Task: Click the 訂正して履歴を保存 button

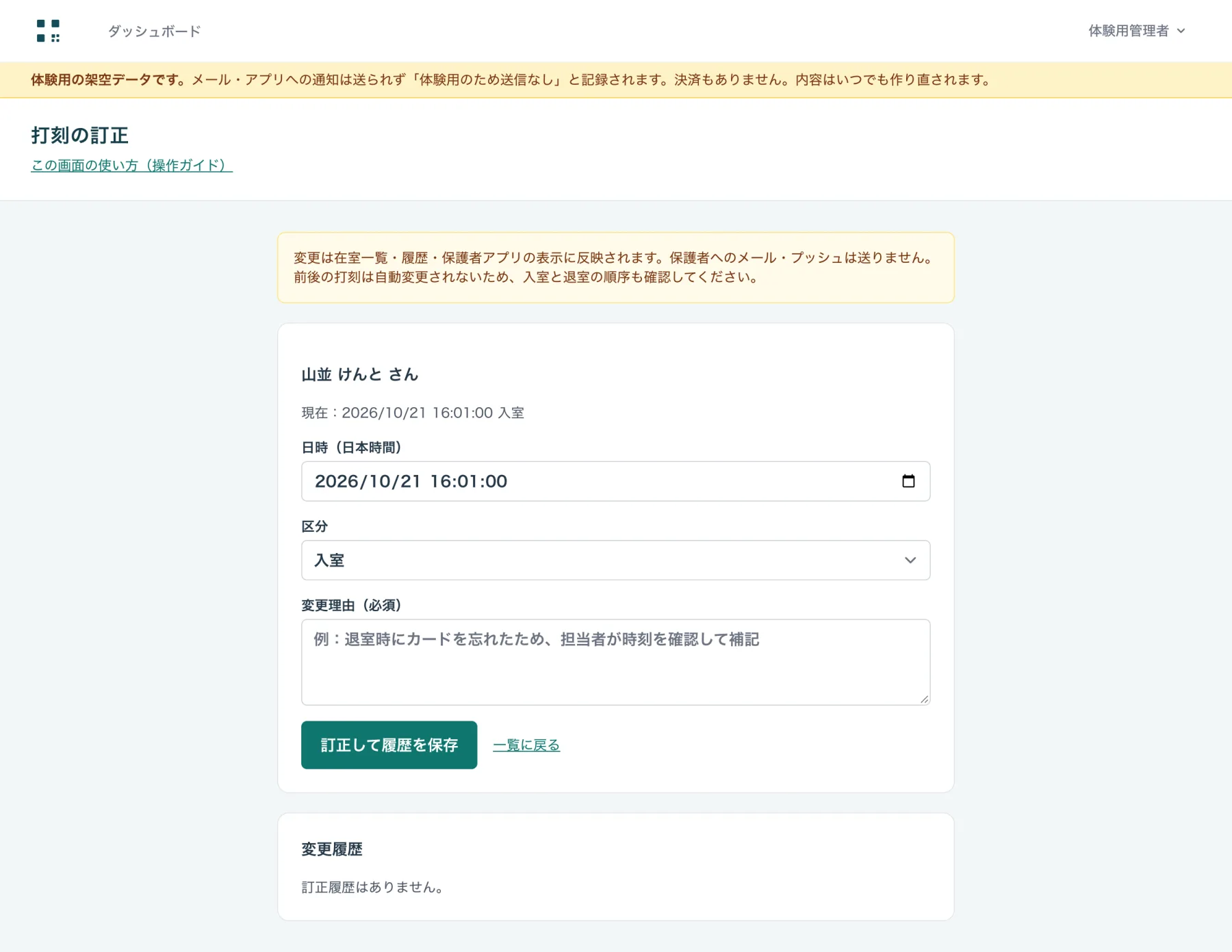Action: point(389,745)
